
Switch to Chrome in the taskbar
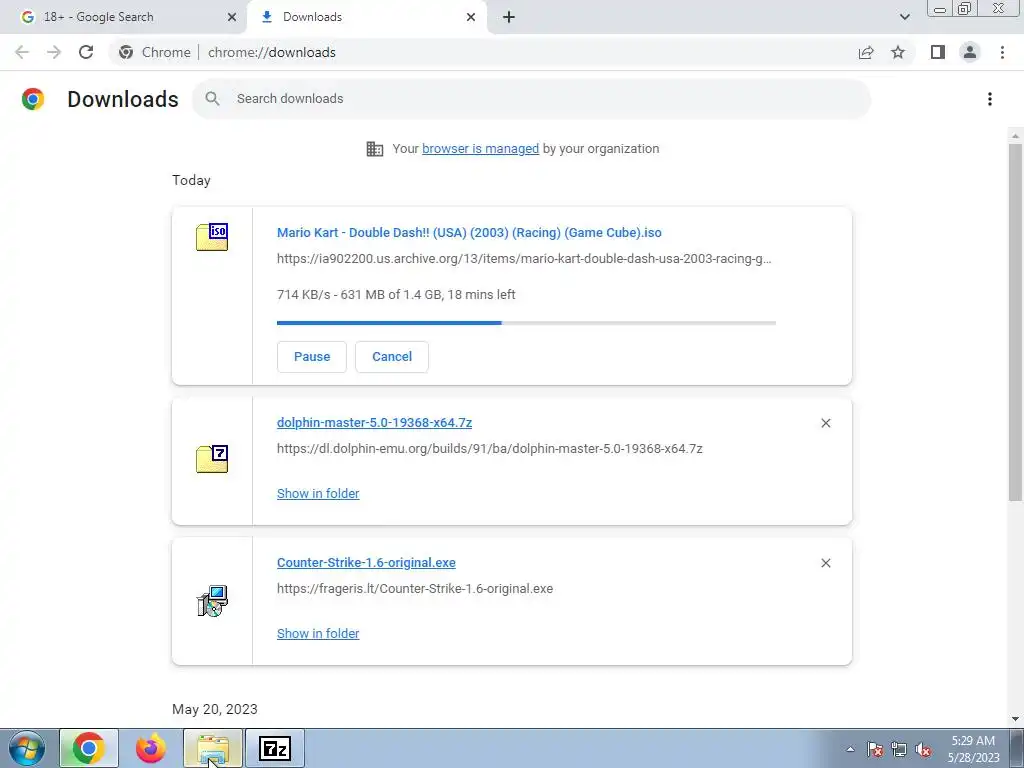pos(89,748)
